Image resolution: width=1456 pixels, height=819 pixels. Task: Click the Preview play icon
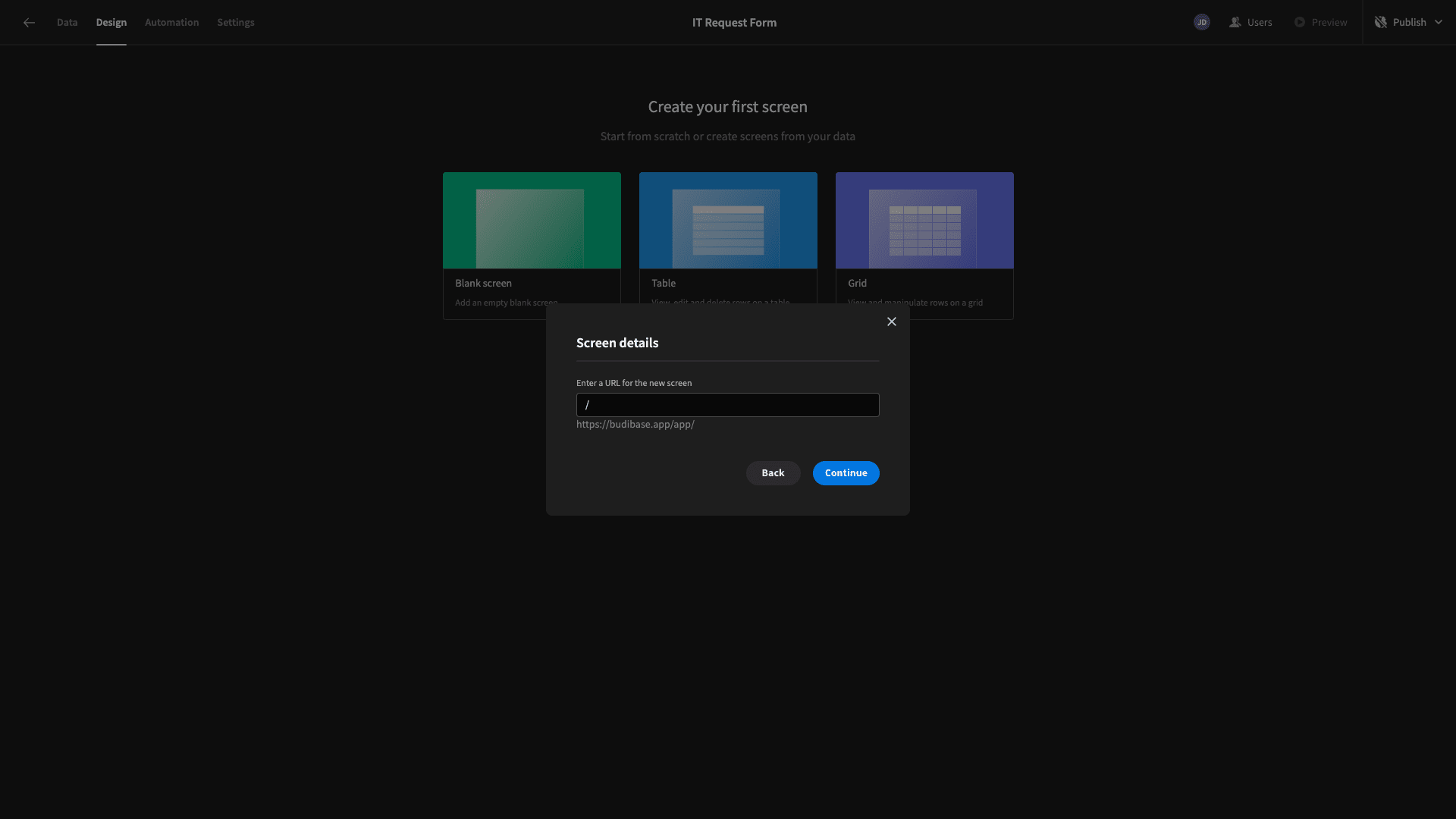(1300, 23)
